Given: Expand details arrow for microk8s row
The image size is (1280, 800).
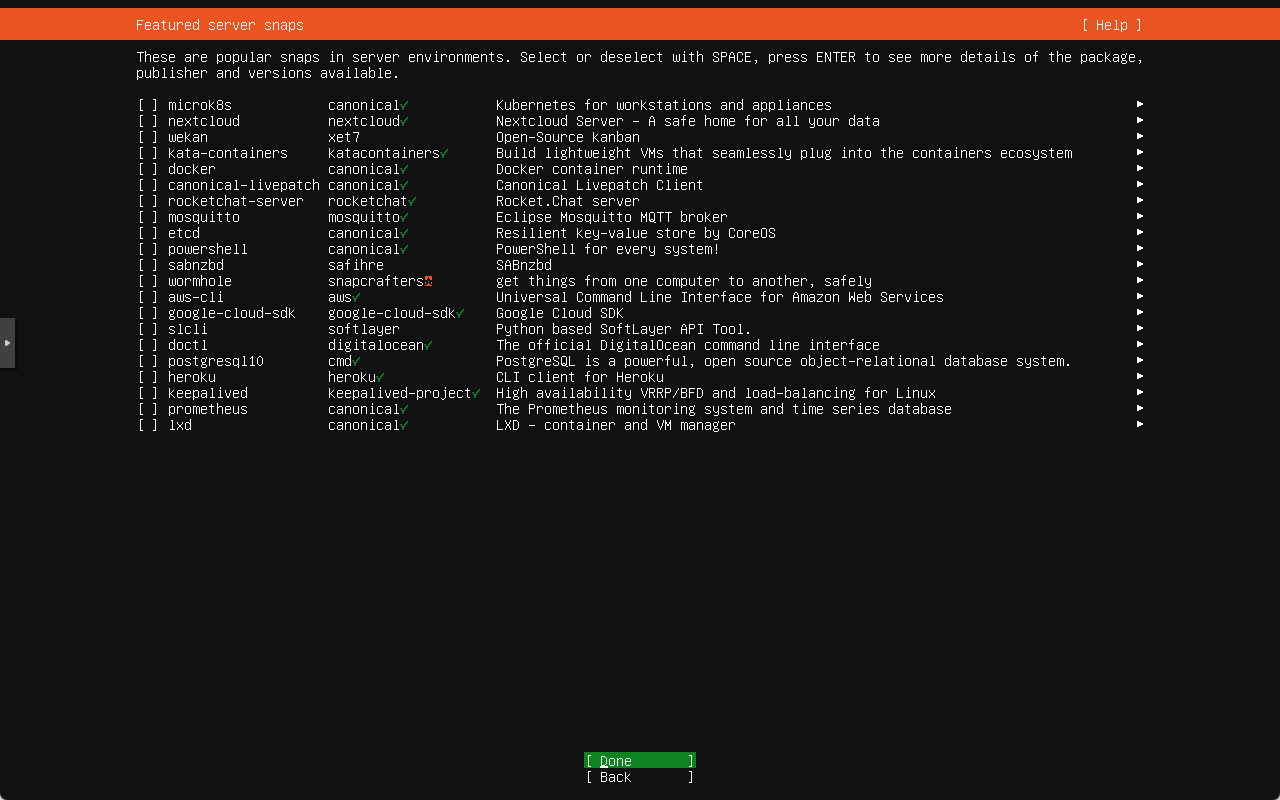Looking at the screenshot, I should click(1140, 104).
